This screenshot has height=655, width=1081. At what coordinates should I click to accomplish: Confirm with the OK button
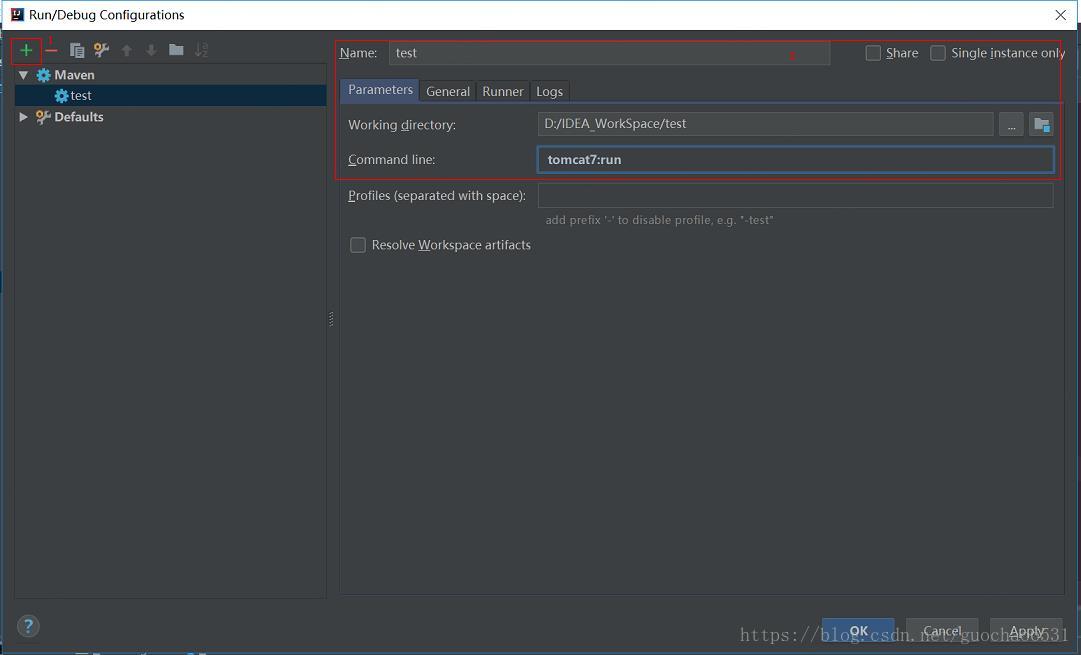point(858,631)
